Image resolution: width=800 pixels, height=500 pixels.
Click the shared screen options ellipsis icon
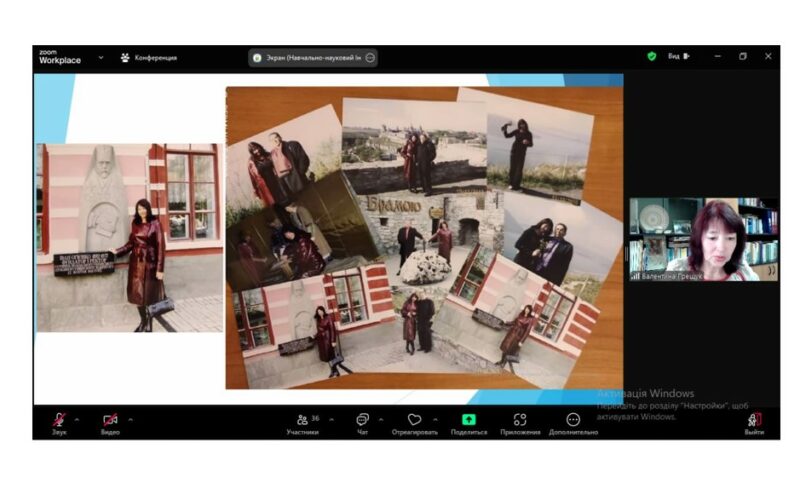coord(370,58)
